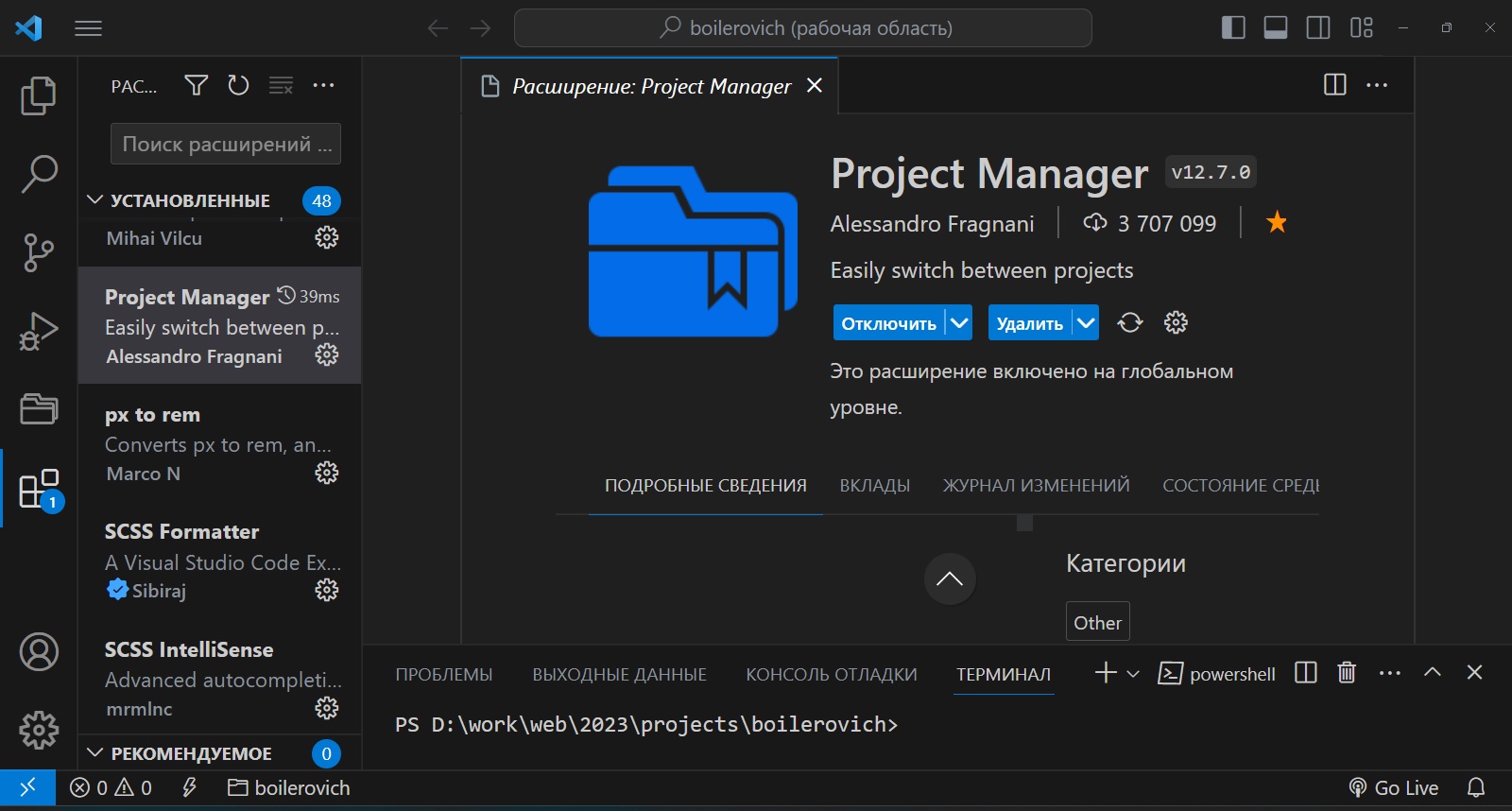1512x811 pixels.
Task: Switch to ВКЛАДЫ tab
Action: [x=875, y=486]
